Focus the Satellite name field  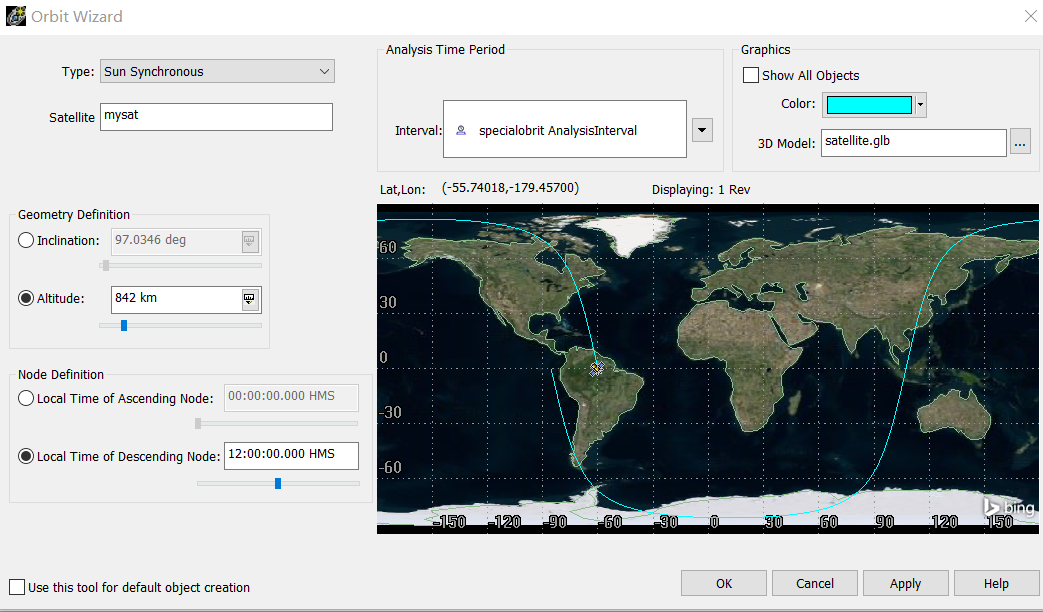[x=216, y=116]
